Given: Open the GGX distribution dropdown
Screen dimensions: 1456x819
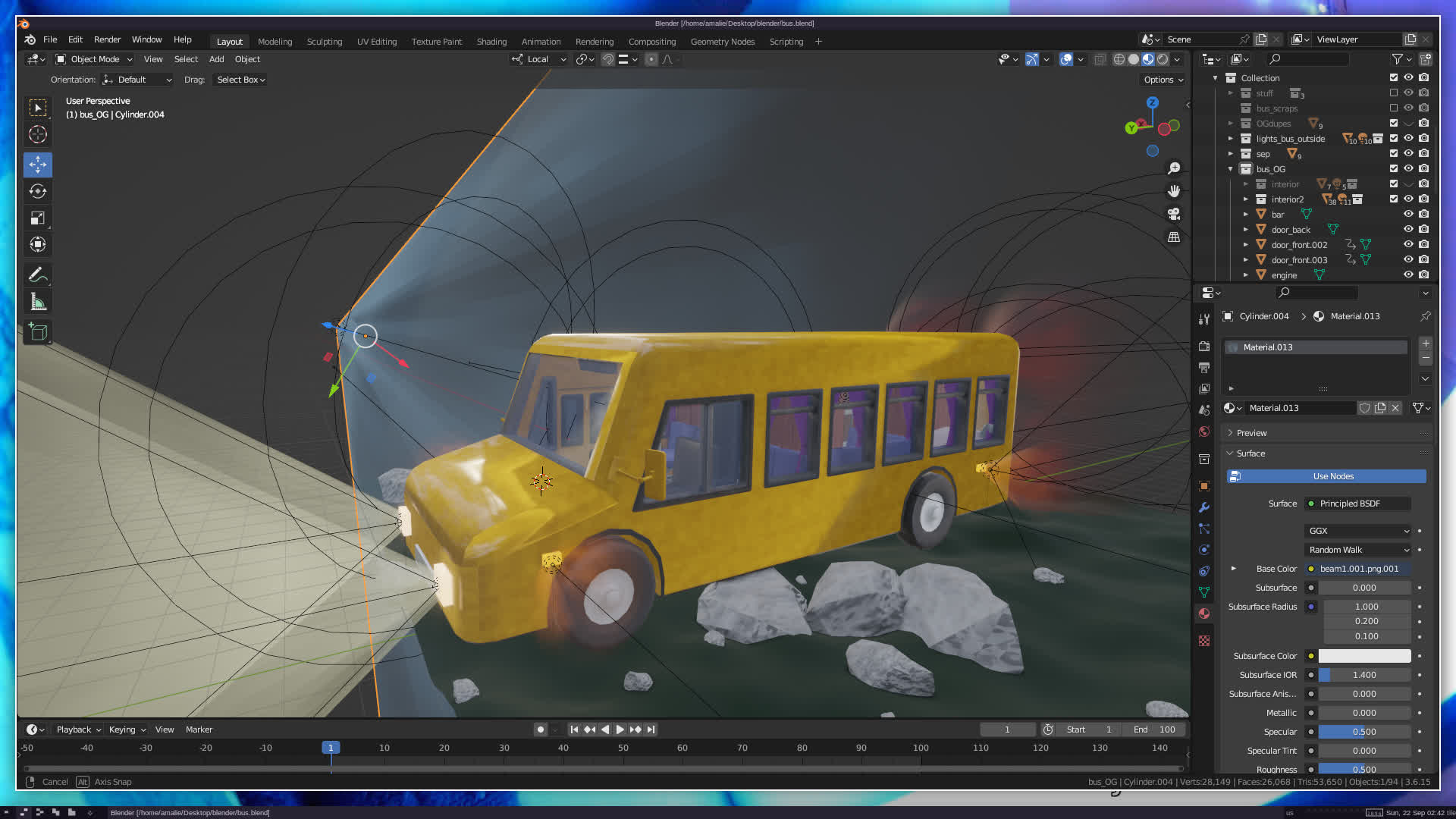Looking at the screenshot, I should coord(1357,531).
